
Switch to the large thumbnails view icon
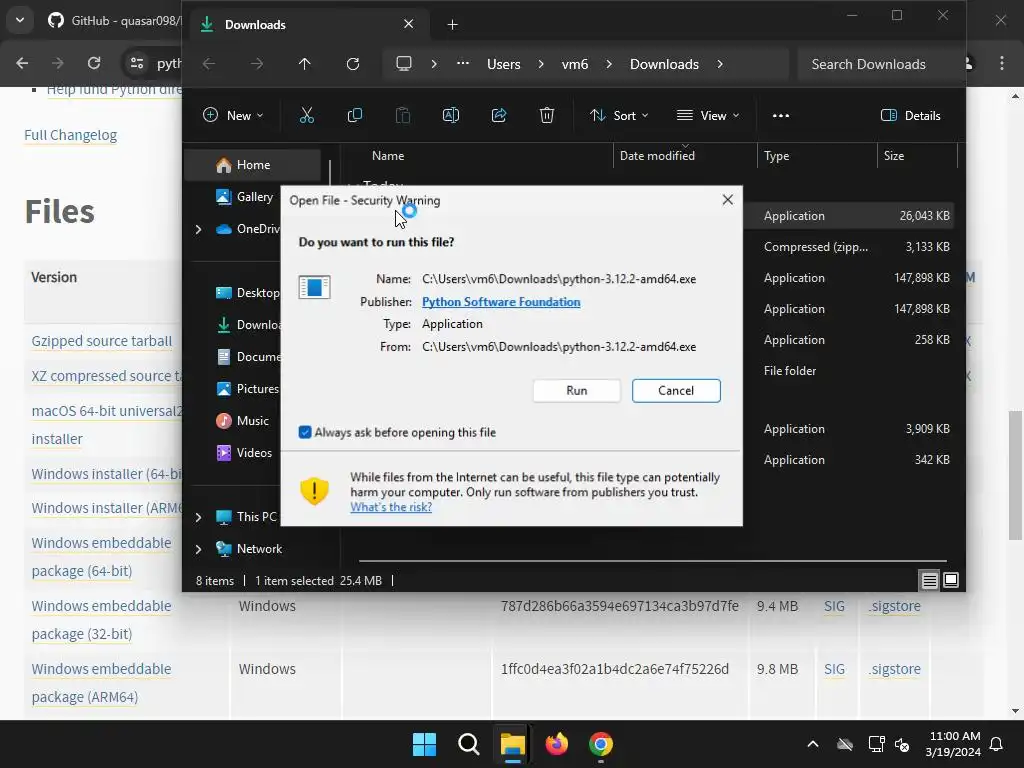point(951,580)
